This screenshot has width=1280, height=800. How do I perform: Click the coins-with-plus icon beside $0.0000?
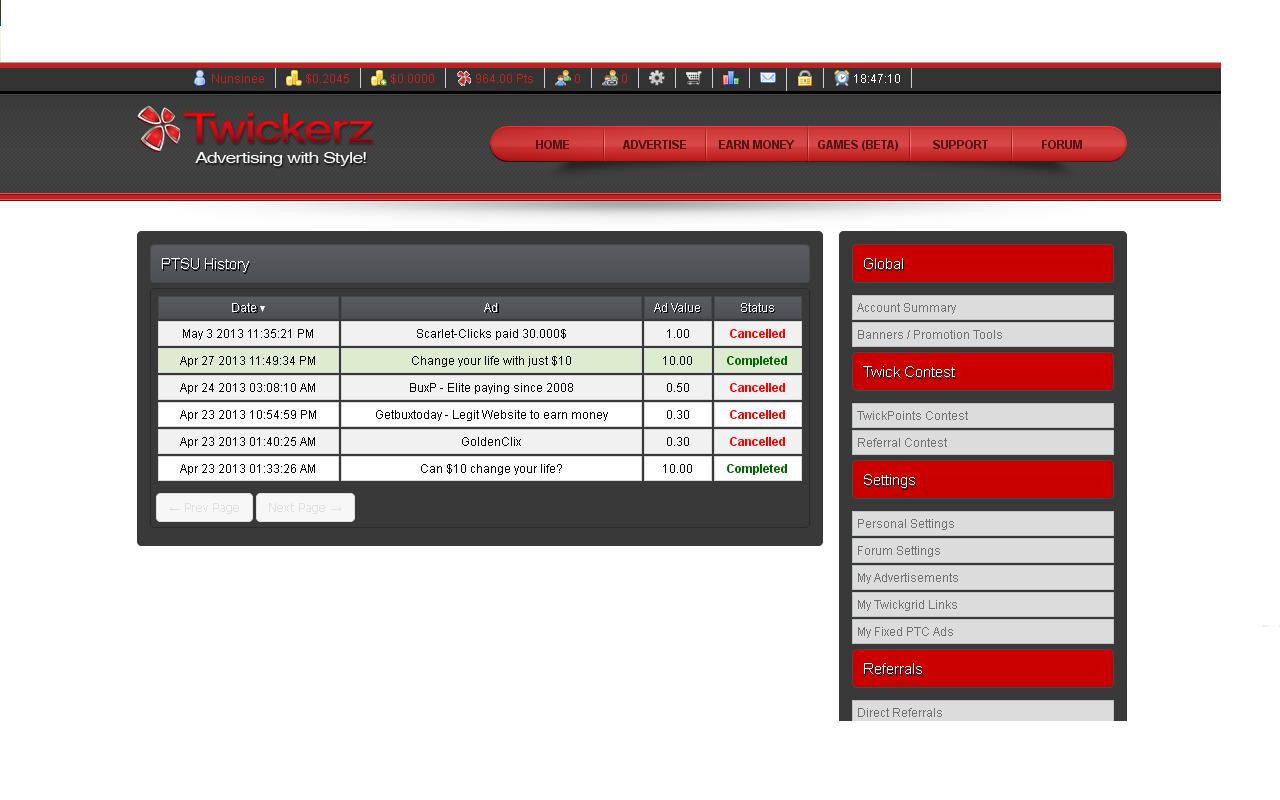(x=379, y=78)
